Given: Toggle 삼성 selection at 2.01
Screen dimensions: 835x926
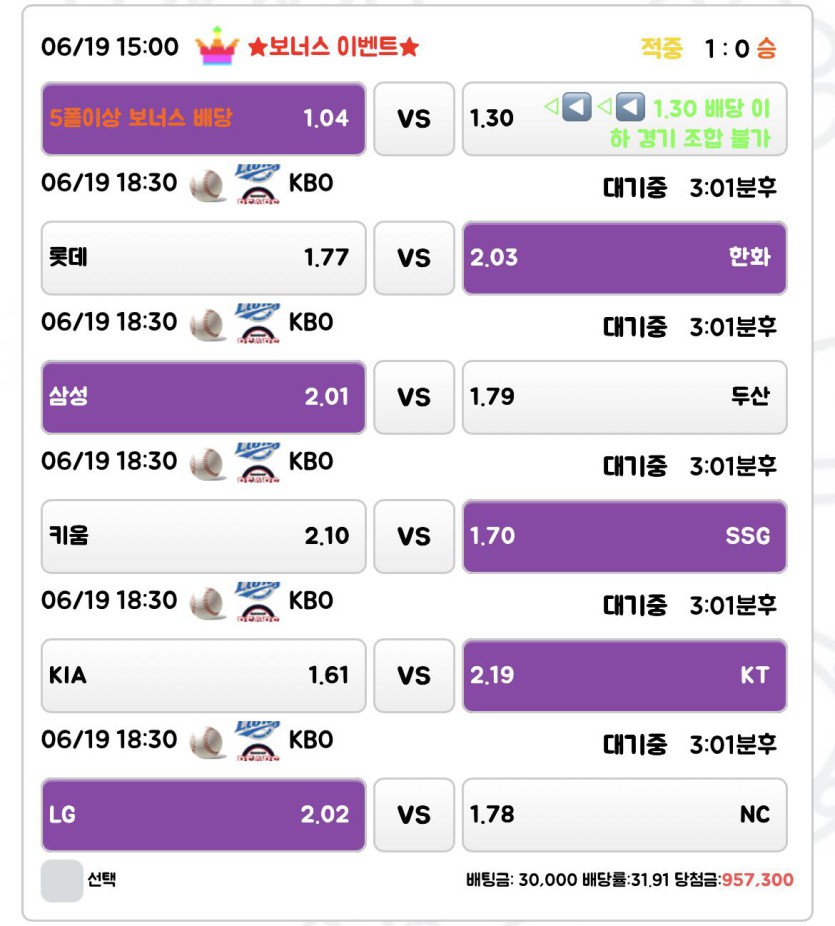Looking at the screenshot, I should tap(204, 397).
